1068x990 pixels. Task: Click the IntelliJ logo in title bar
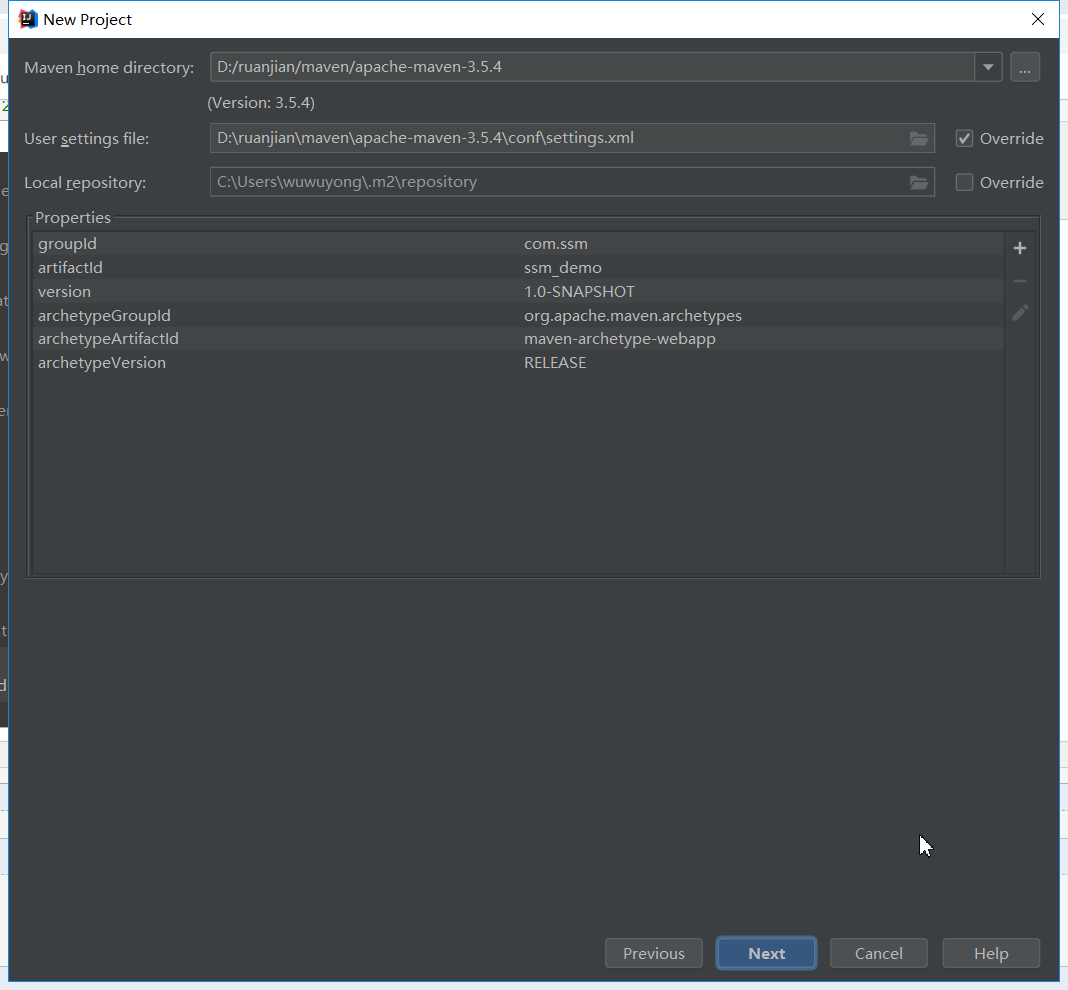click(28, 19)
